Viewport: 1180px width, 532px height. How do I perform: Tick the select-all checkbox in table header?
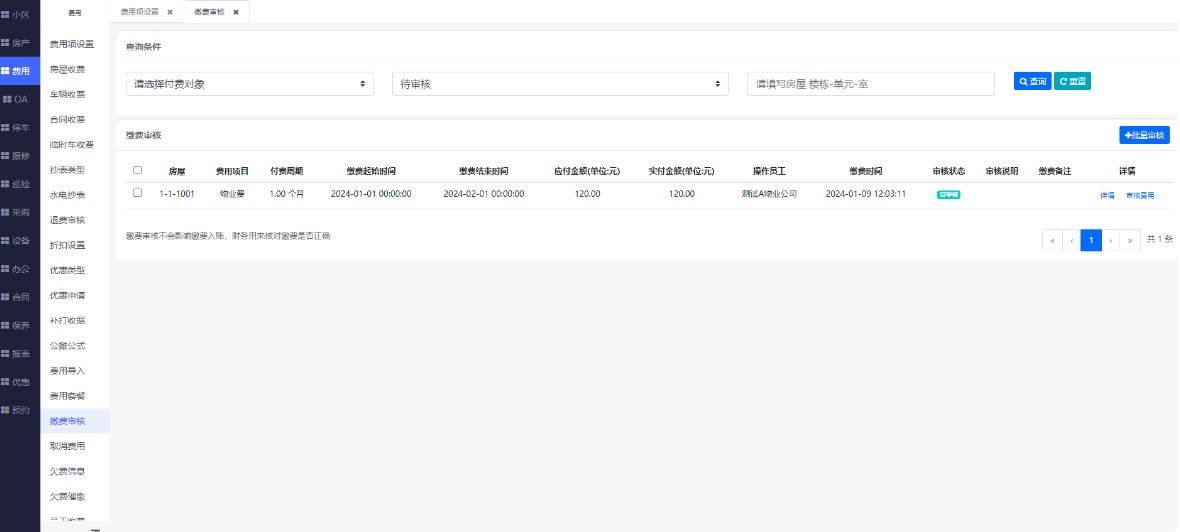(x=138, y=170)
